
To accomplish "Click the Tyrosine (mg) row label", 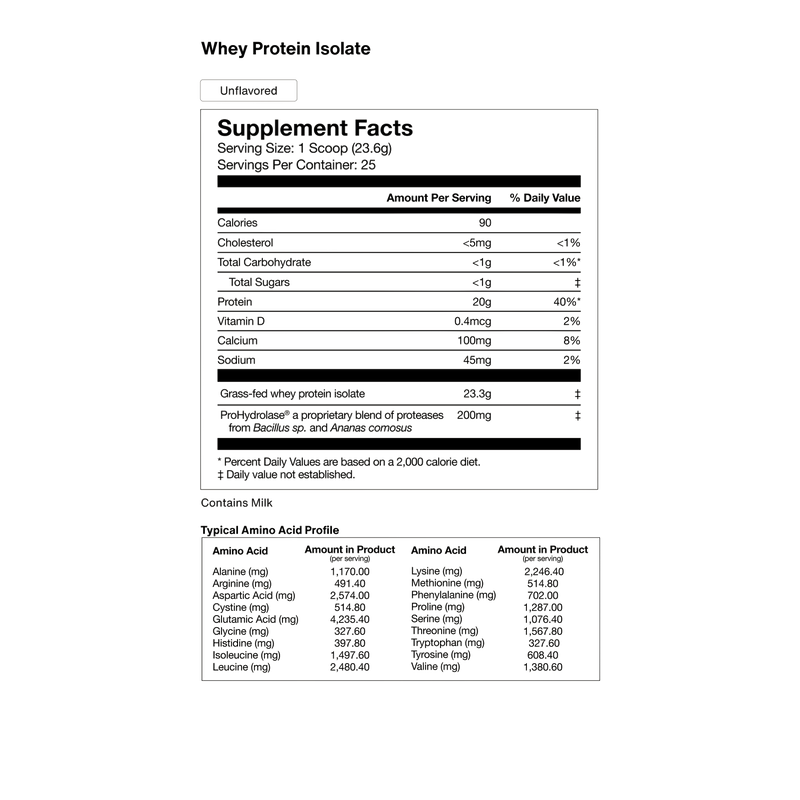I will [441, 655].
